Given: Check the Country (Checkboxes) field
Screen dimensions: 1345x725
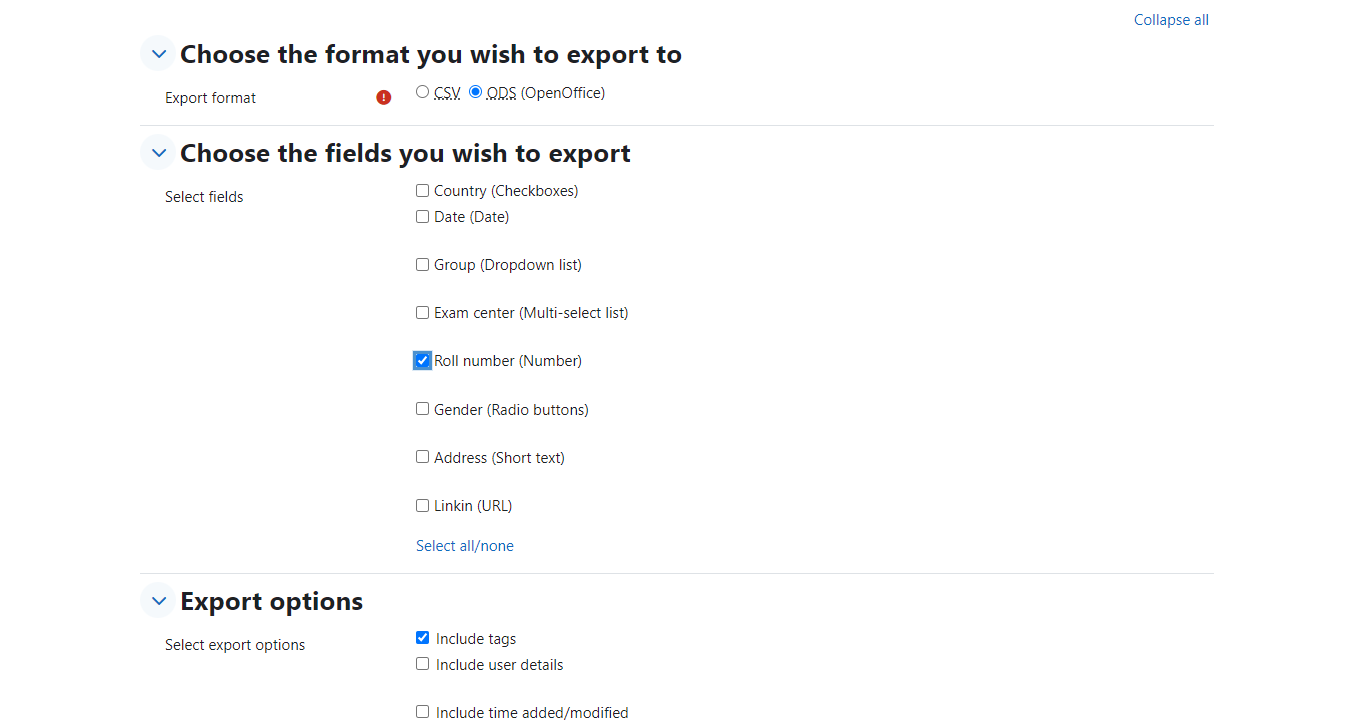Looking at the screenshot, I should [422, 191].
